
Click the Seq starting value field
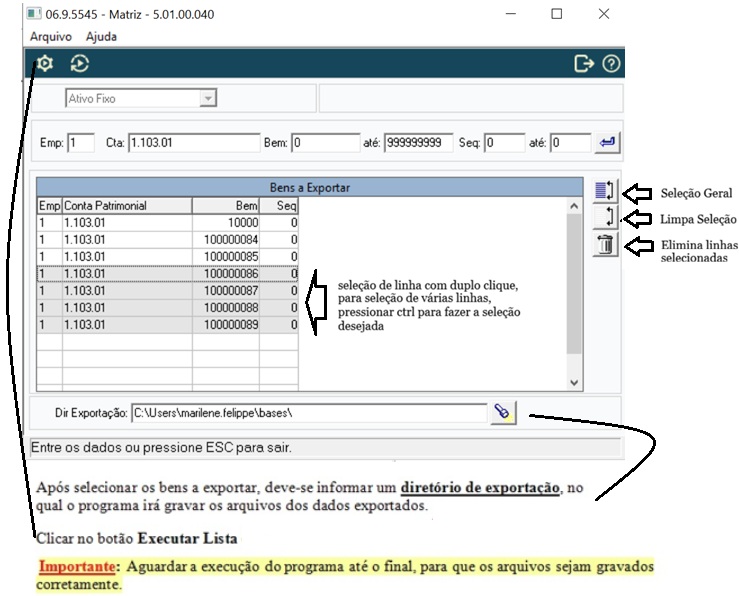tap(504, 143)
